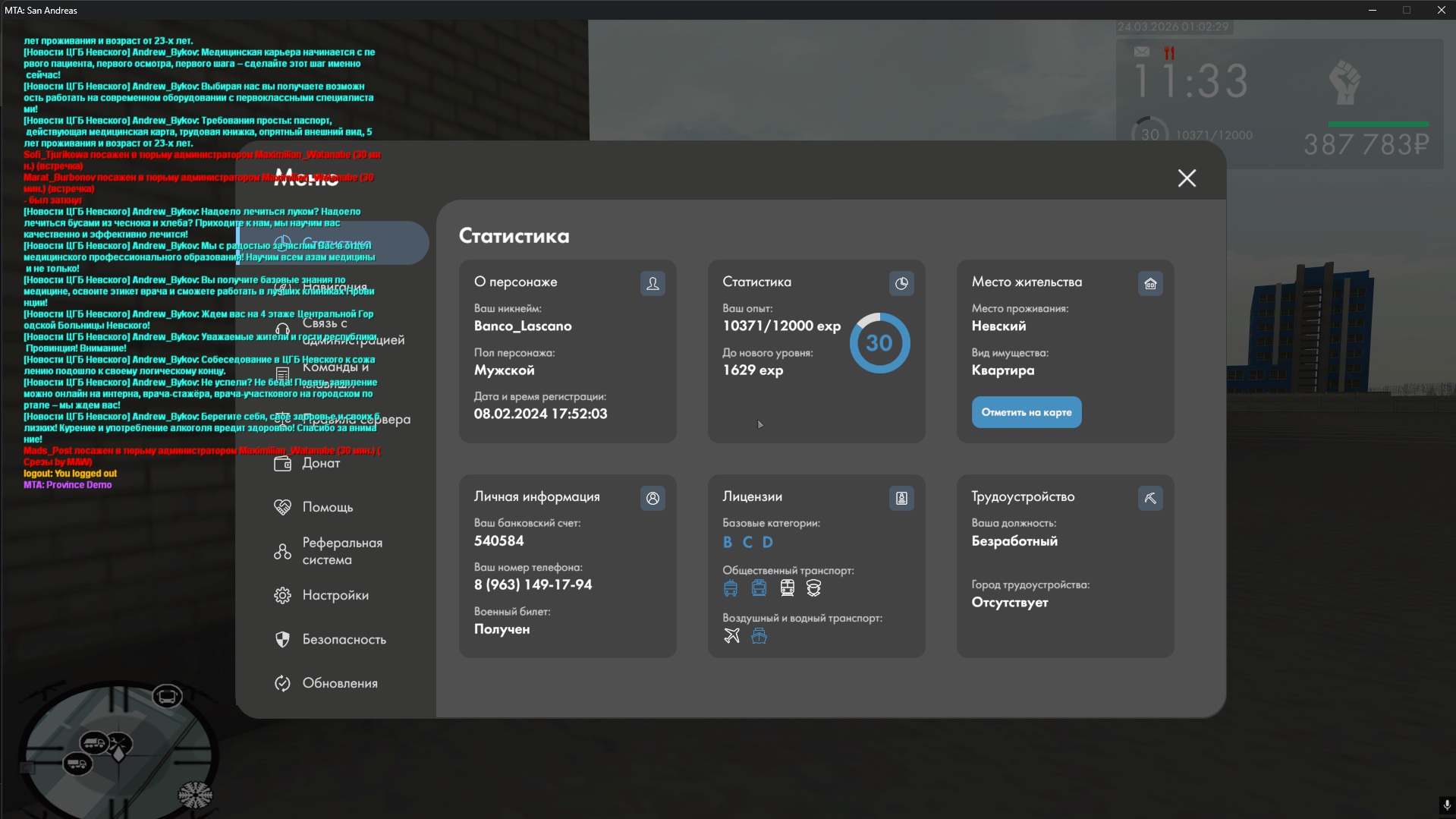
Task: Click the pickaxe icon in Трудоустройство card
Action: [1150, 498]
